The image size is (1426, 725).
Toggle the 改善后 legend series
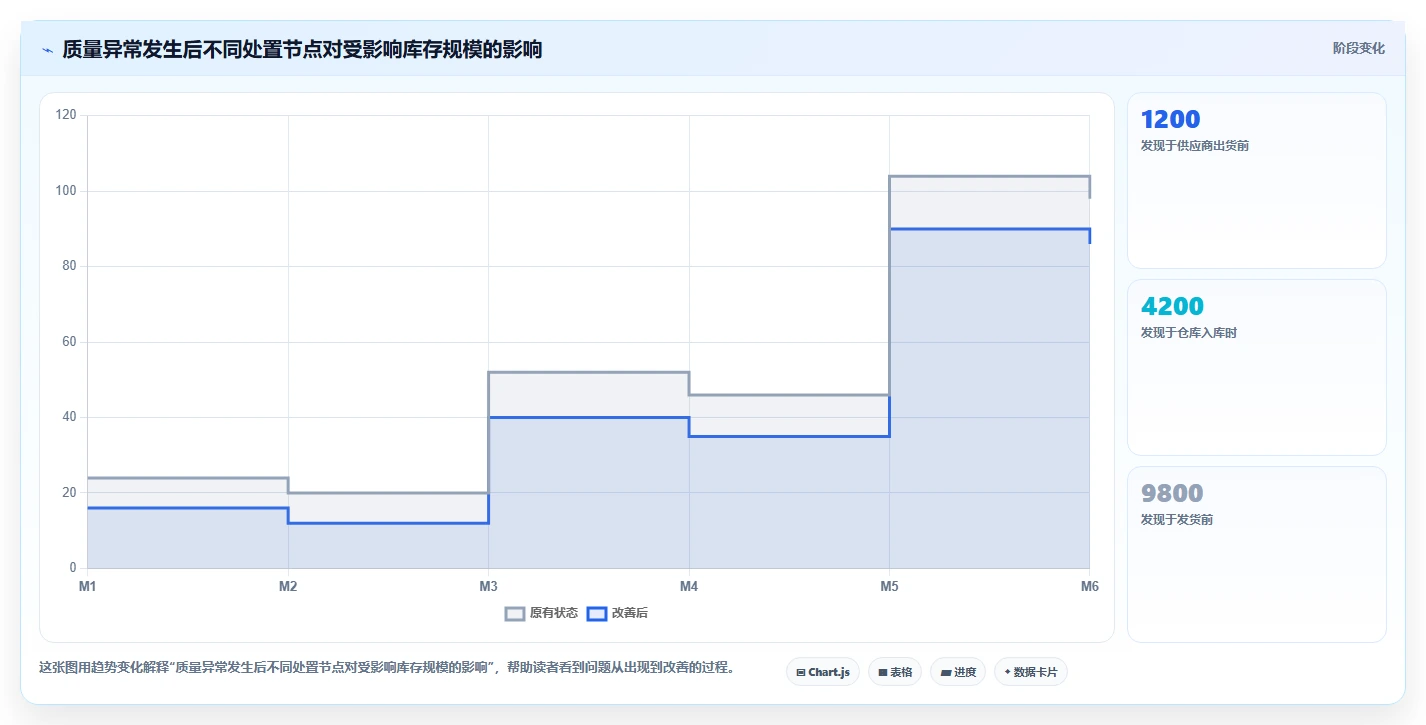[x=617, y=613]
